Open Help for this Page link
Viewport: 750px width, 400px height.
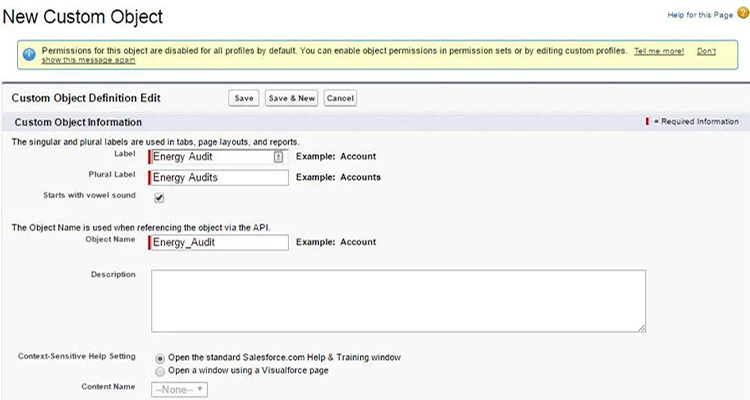(700, 15)
